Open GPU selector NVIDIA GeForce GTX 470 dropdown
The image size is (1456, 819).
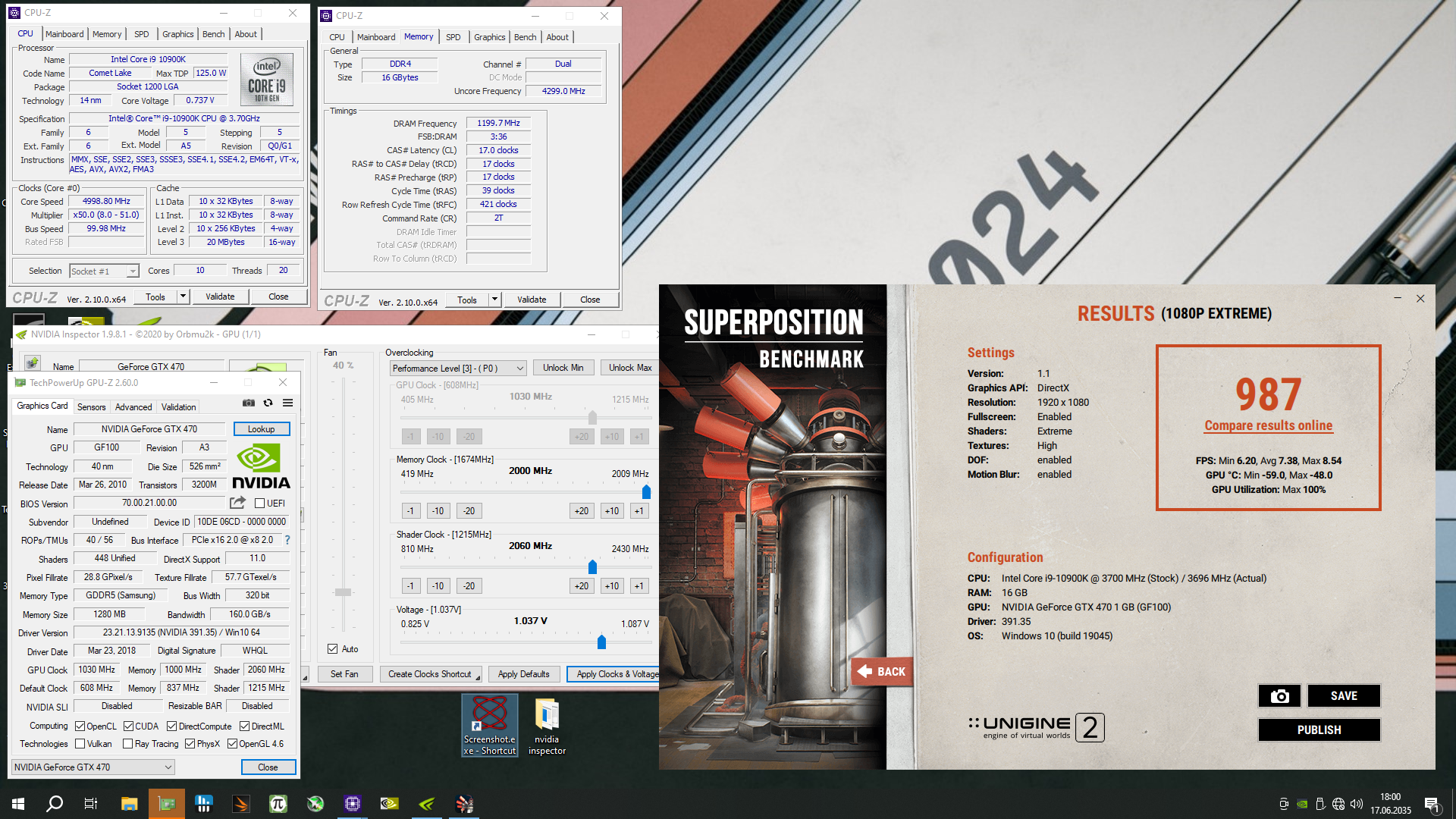coord(93,767)
